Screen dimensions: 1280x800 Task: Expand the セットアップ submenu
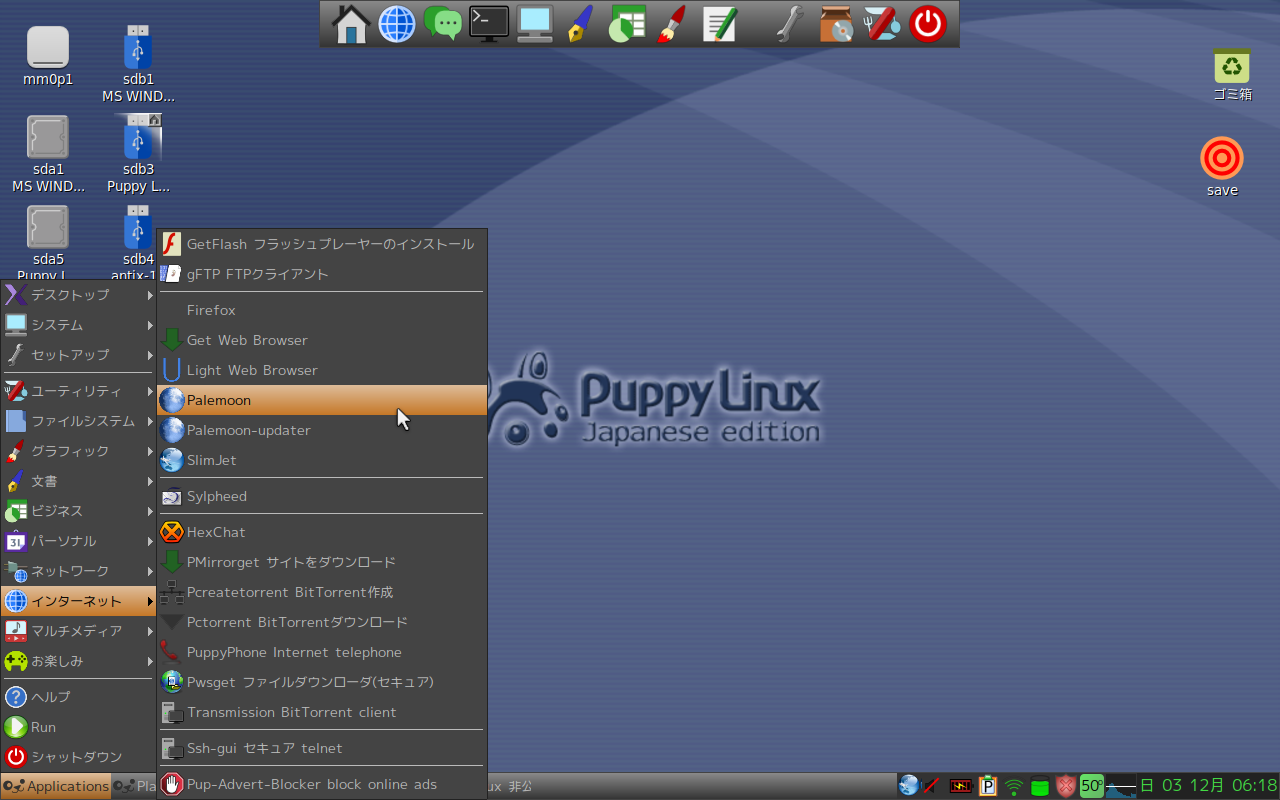coord(79,355)
